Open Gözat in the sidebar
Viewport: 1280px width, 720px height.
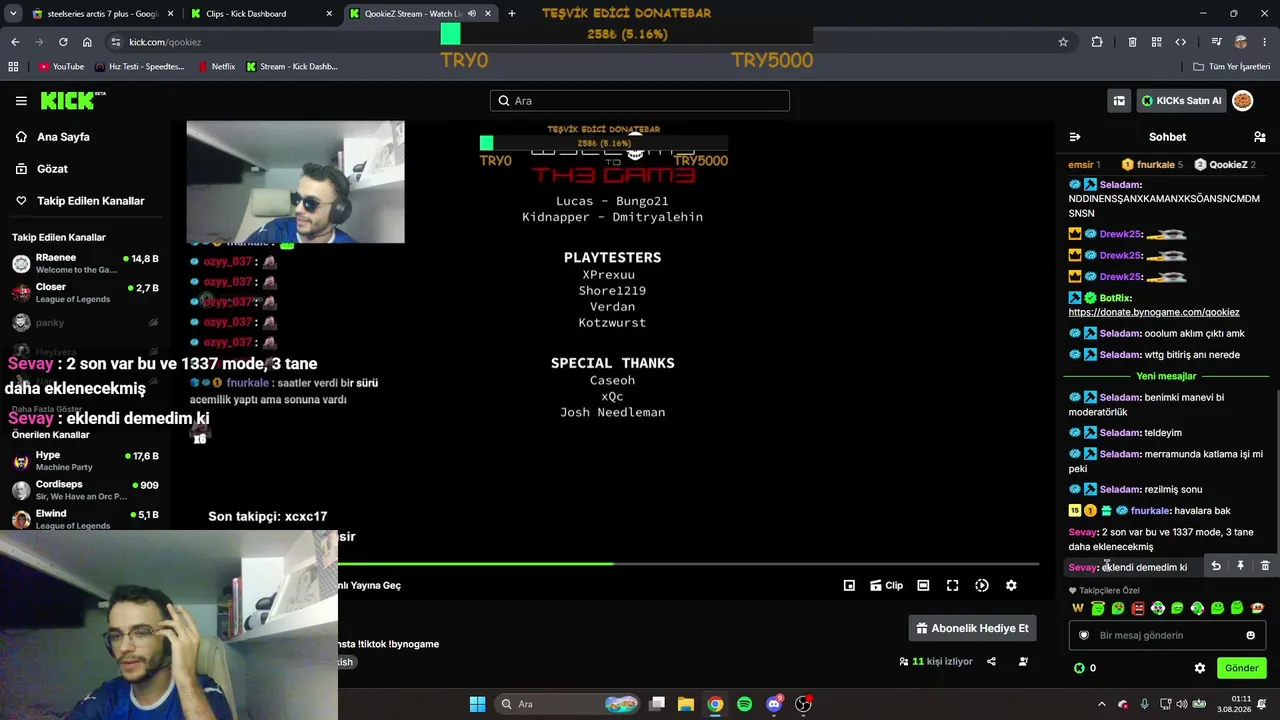point(52,169)
